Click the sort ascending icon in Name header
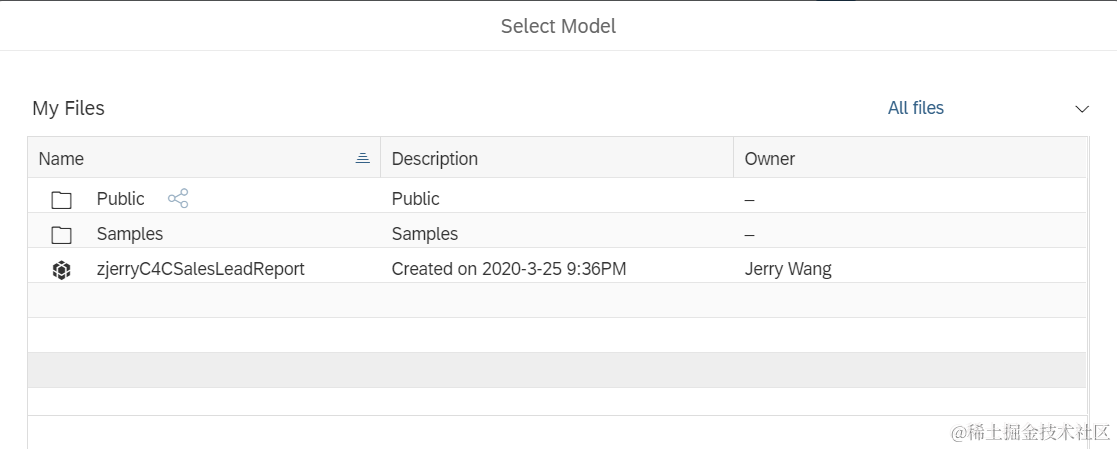The height and width of the screenshot is (449, 1117). click(363, 158)
